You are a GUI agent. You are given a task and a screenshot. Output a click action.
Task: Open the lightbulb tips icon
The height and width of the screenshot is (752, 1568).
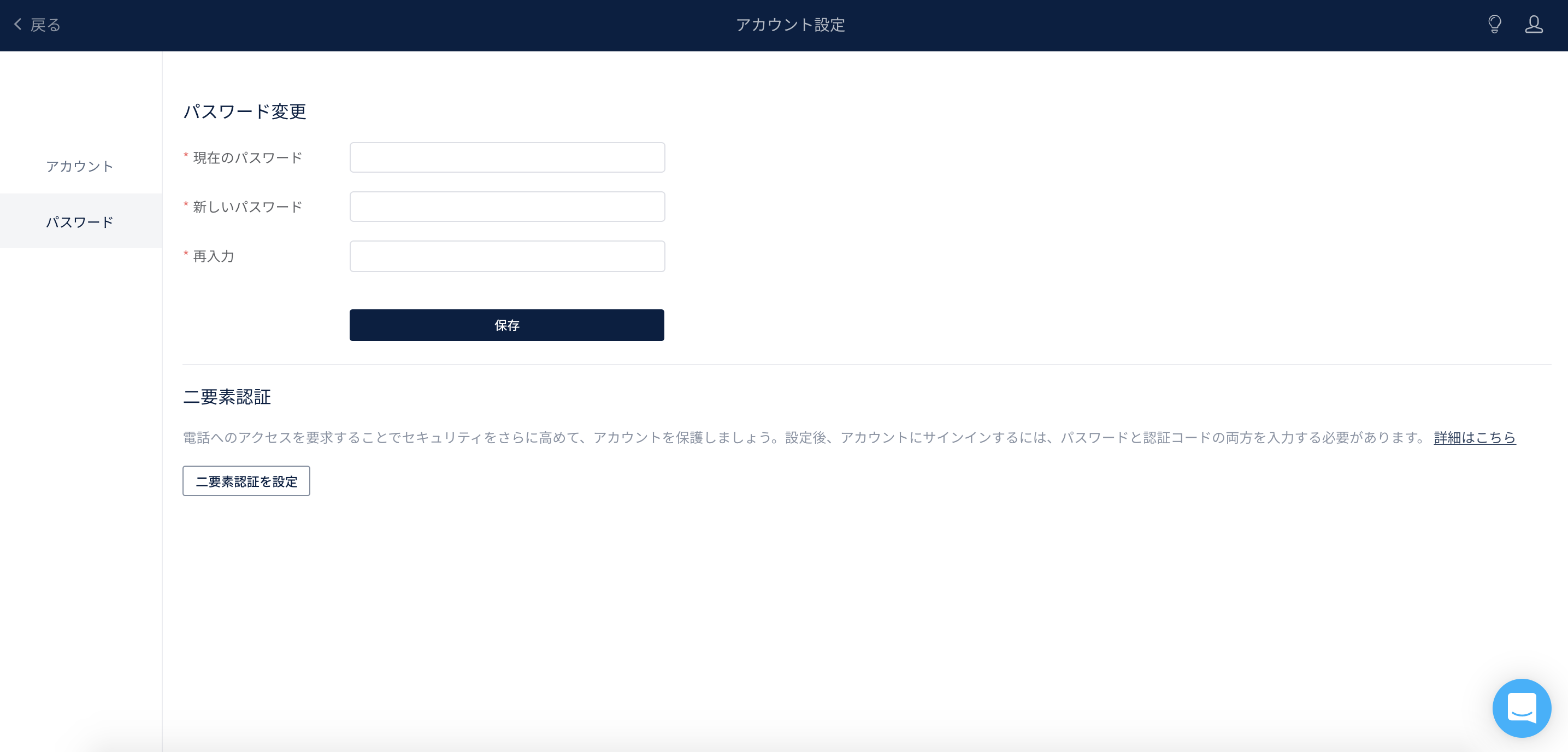tap(1494, 25)
